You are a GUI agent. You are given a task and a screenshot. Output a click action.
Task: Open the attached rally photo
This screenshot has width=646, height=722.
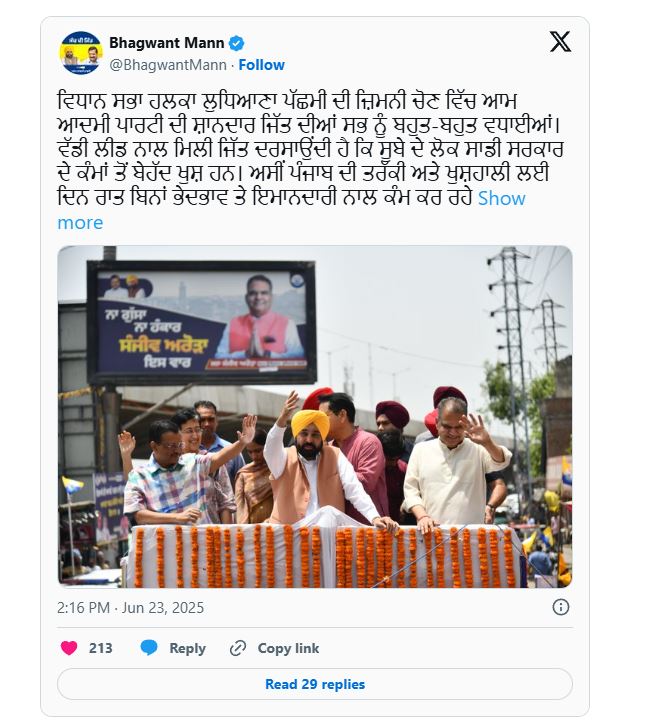tap(315, 417)
